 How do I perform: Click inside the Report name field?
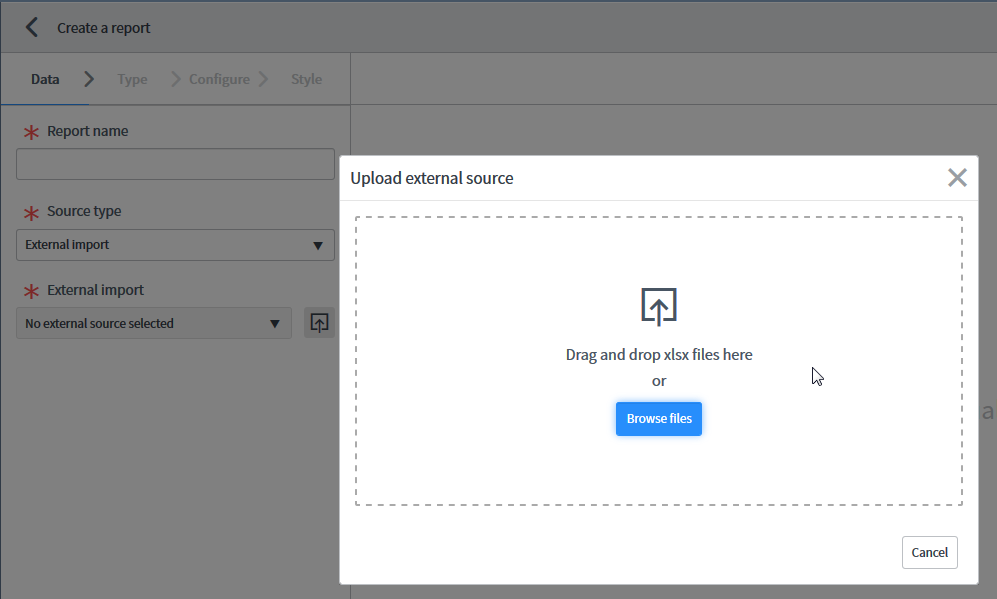click(175, 163)
